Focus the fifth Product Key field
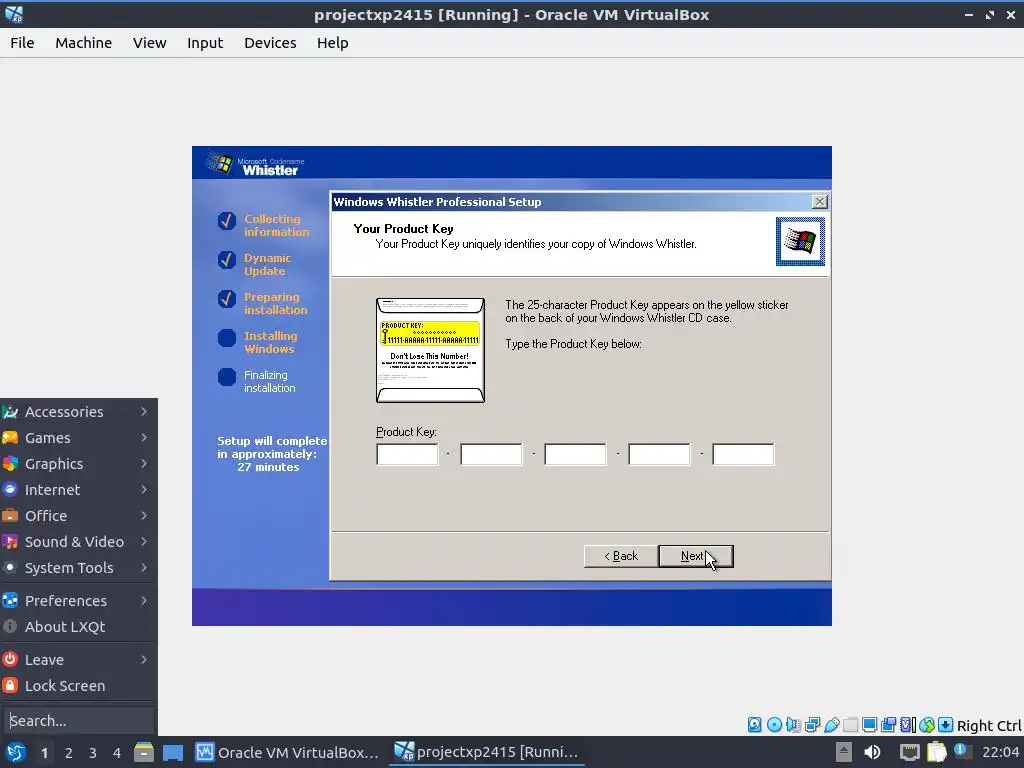 [x=743, y=454]
